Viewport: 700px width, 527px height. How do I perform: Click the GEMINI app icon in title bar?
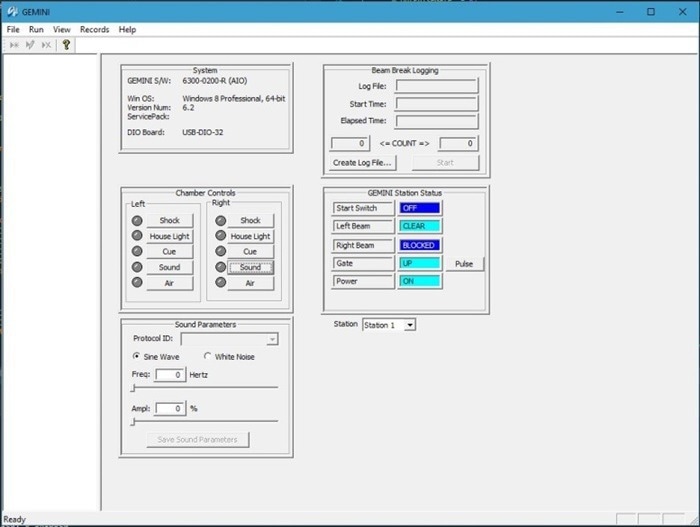[x=11, y=12]
